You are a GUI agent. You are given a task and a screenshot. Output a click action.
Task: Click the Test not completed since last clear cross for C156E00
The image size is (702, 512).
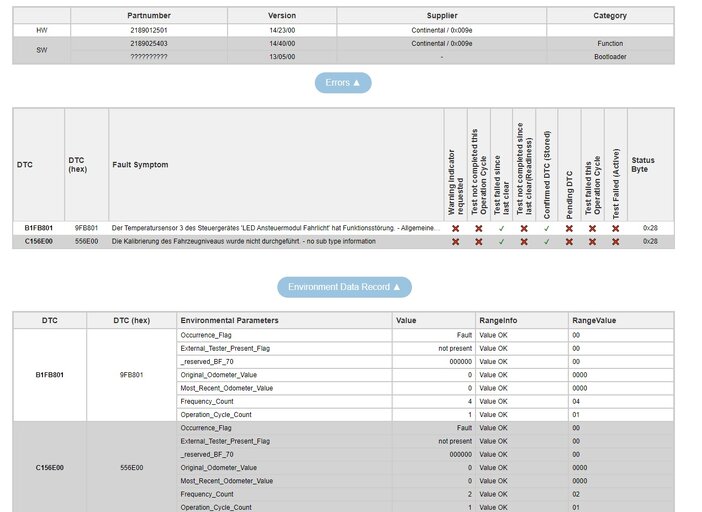524,242
